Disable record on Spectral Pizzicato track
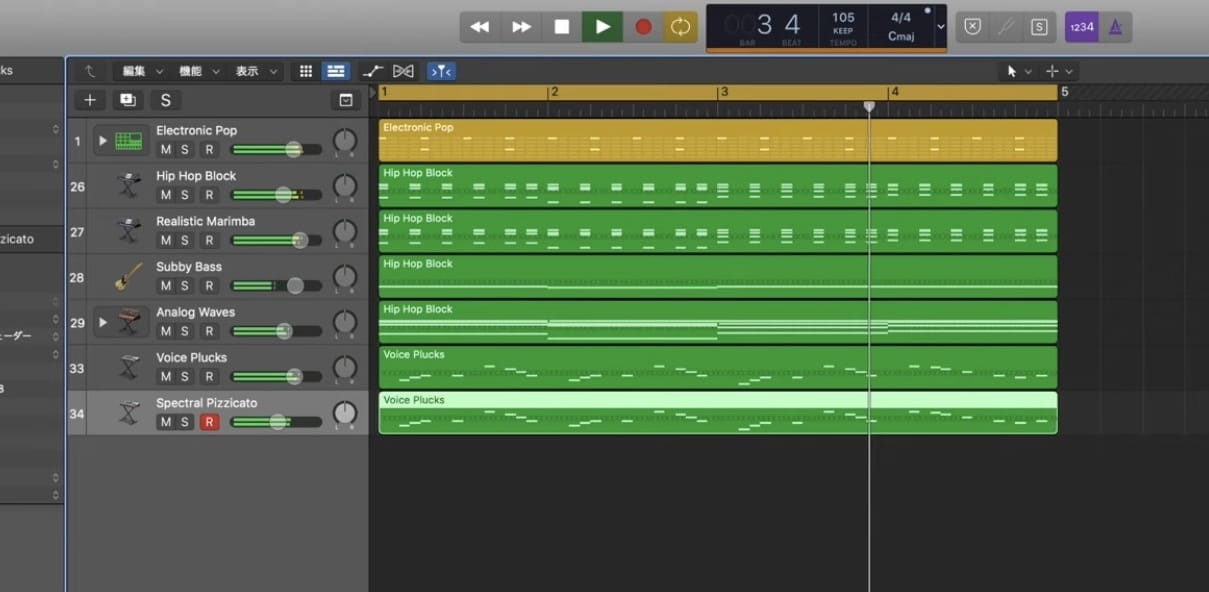Image resolution: width=1209 pixels, height=592 pixels. point(209,422)
